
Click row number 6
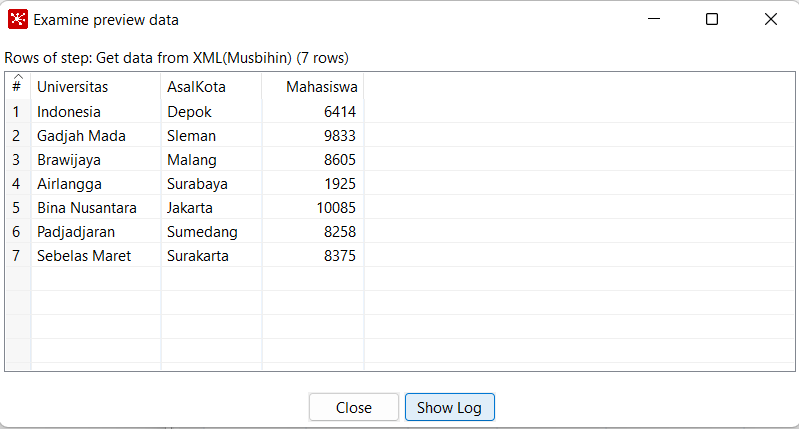18,231
